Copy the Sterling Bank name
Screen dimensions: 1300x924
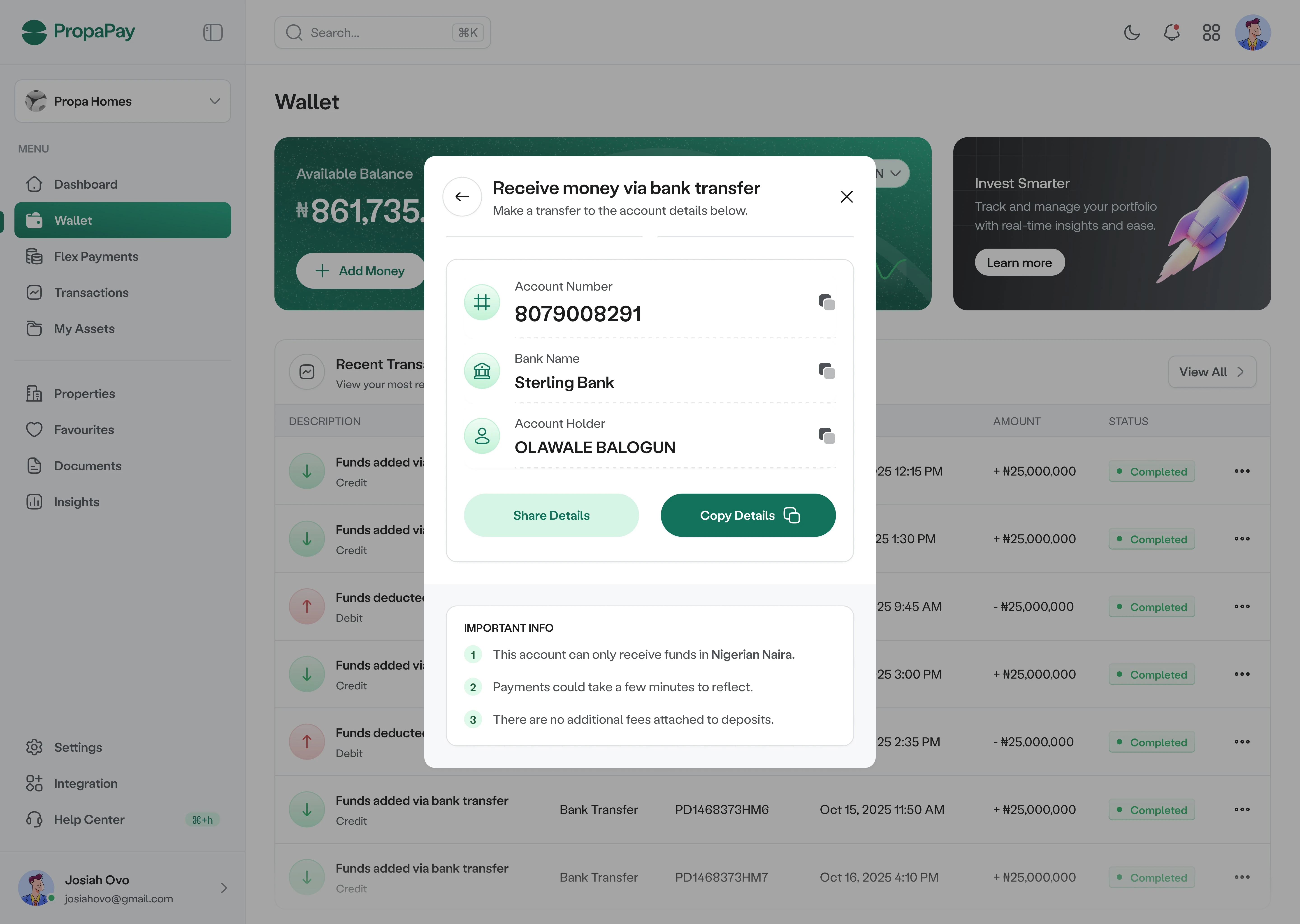click(826, 371)
